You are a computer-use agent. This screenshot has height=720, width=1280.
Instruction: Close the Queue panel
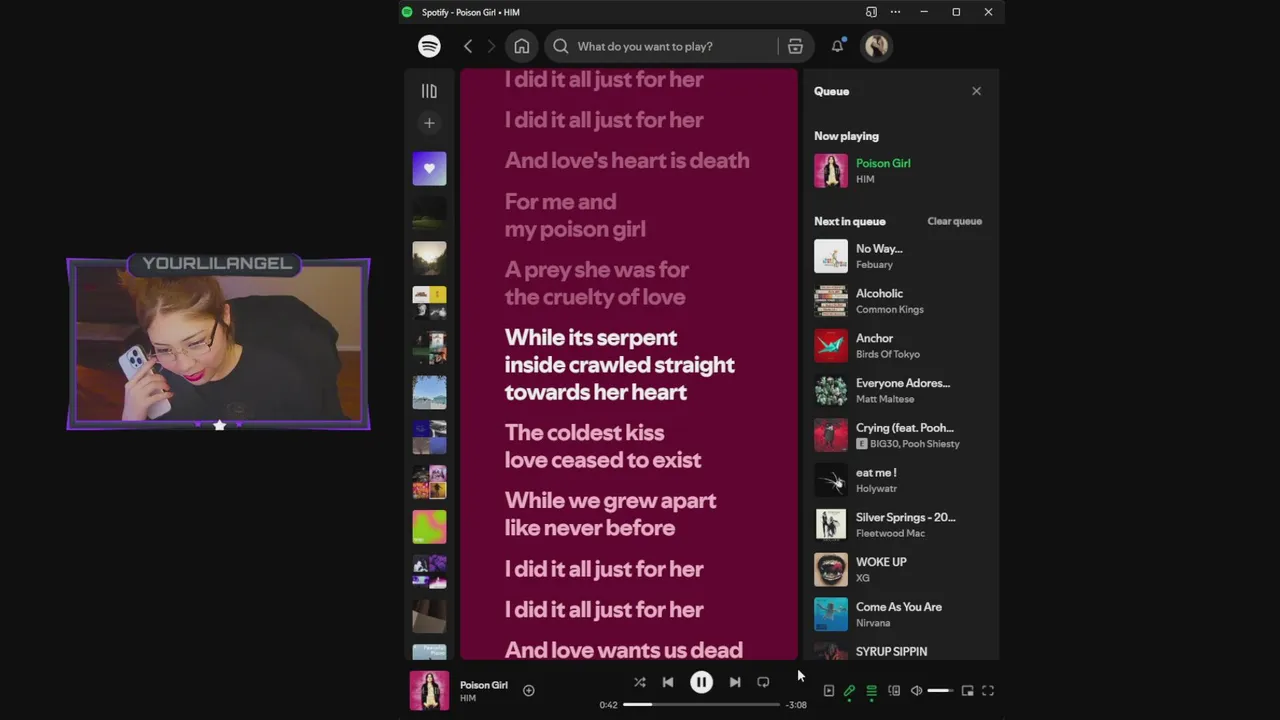tap(977, 91)
